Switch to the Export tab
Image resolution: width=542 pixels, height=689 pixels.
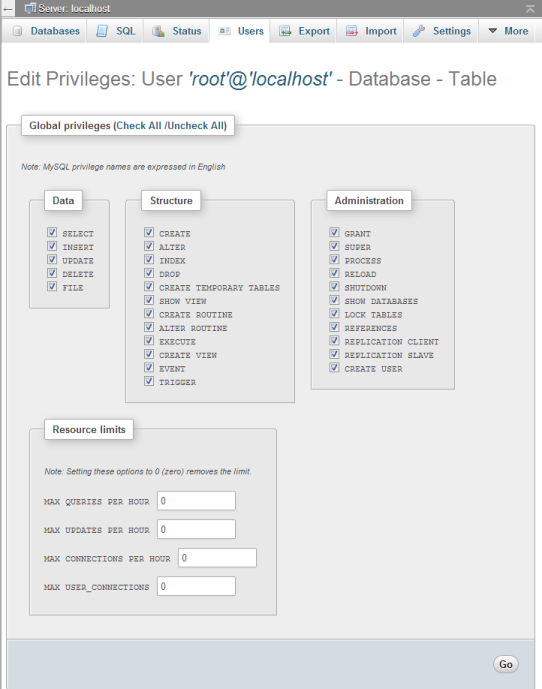(304, 31)
